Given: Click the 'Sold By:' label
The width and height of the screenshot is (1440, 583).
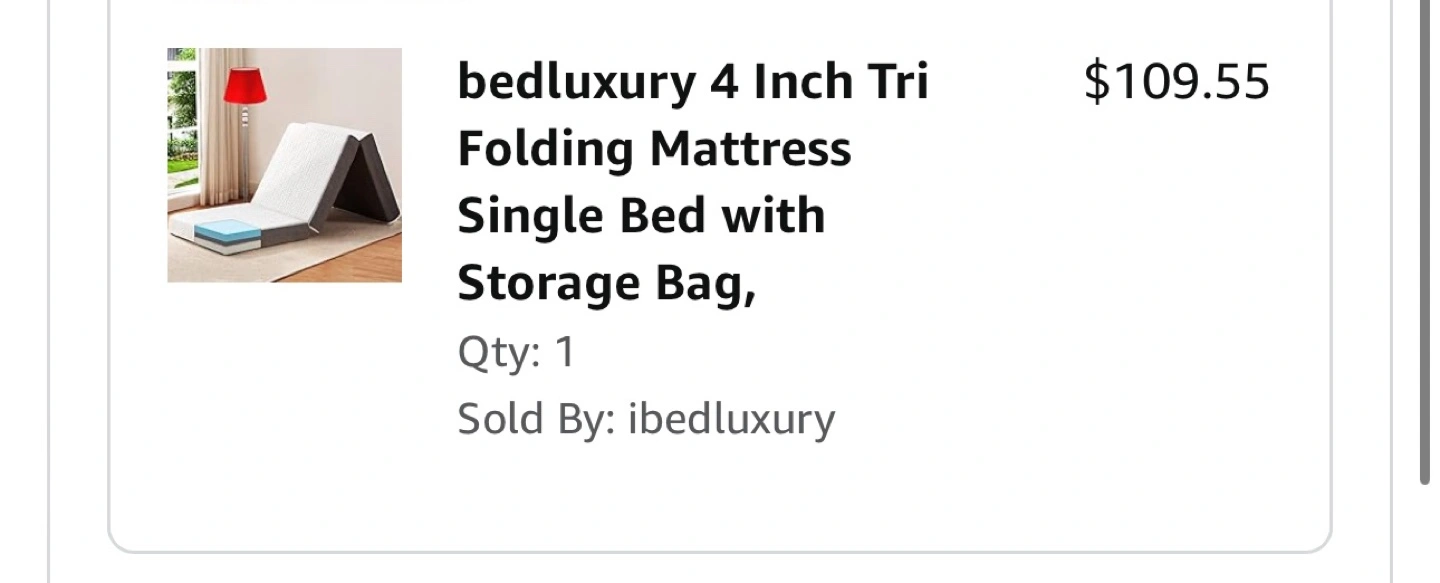Looking at the screenshot, I should click(536, 419).
